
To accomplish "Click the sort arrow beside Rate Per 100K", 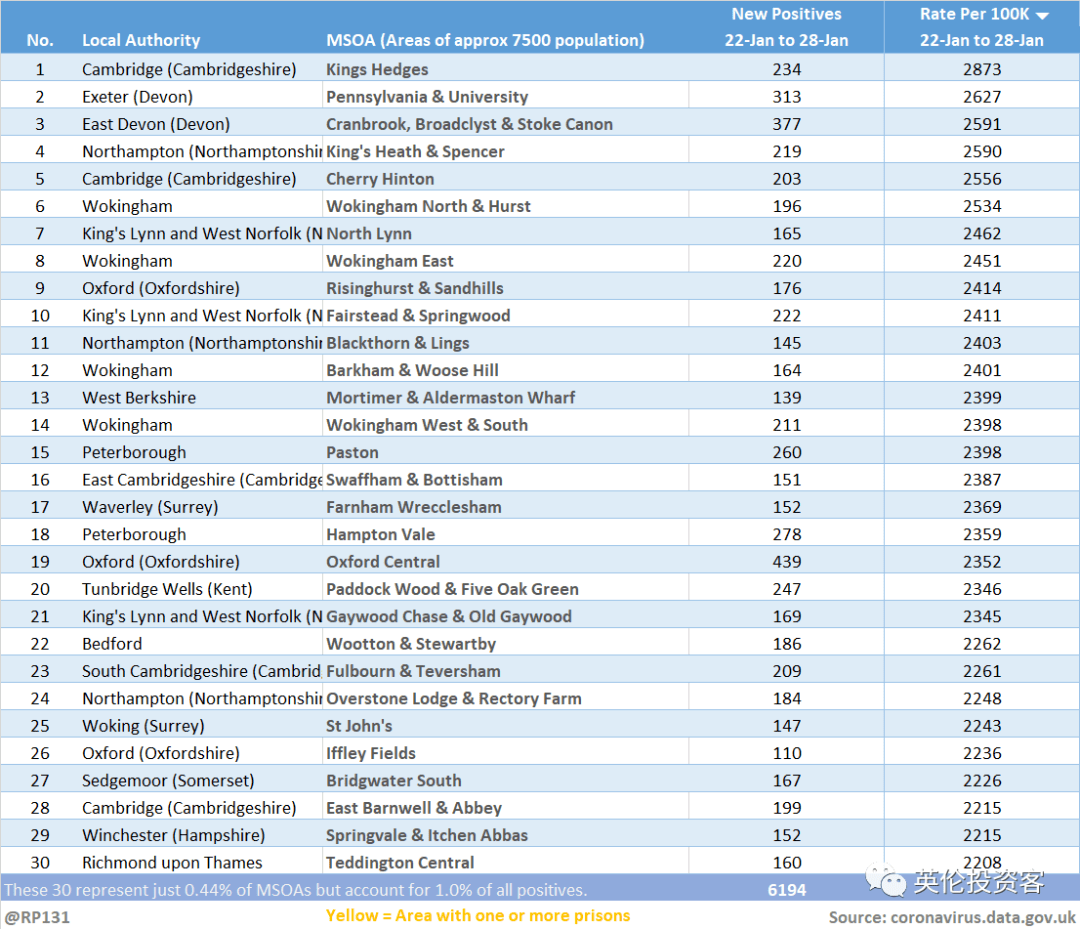I will (x=1042, y=15).
